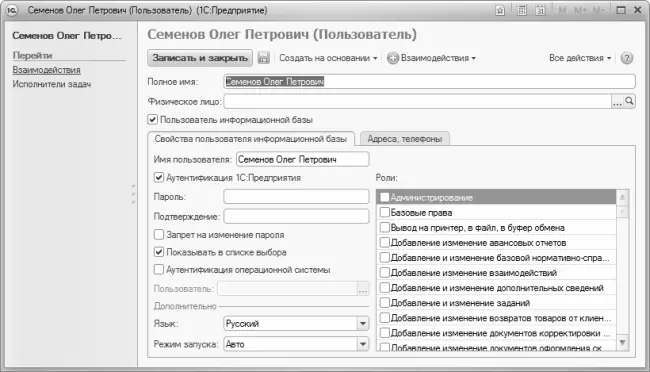Viewport: 650px width, 372px height.
Task: Click the 1C logo icon in title bar
Action: [12, 10]
